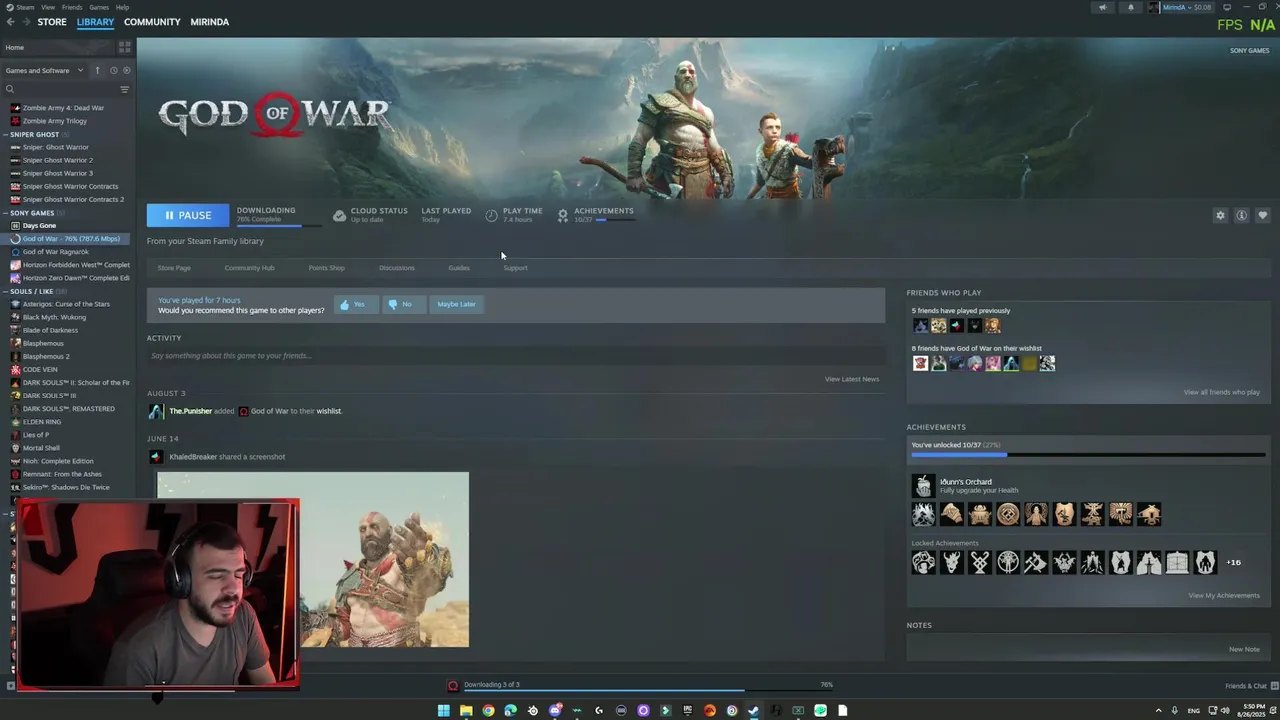This screenshot has width=1280, height=720.
Task: Click the download manager game icon
Action: coord(453,685)
